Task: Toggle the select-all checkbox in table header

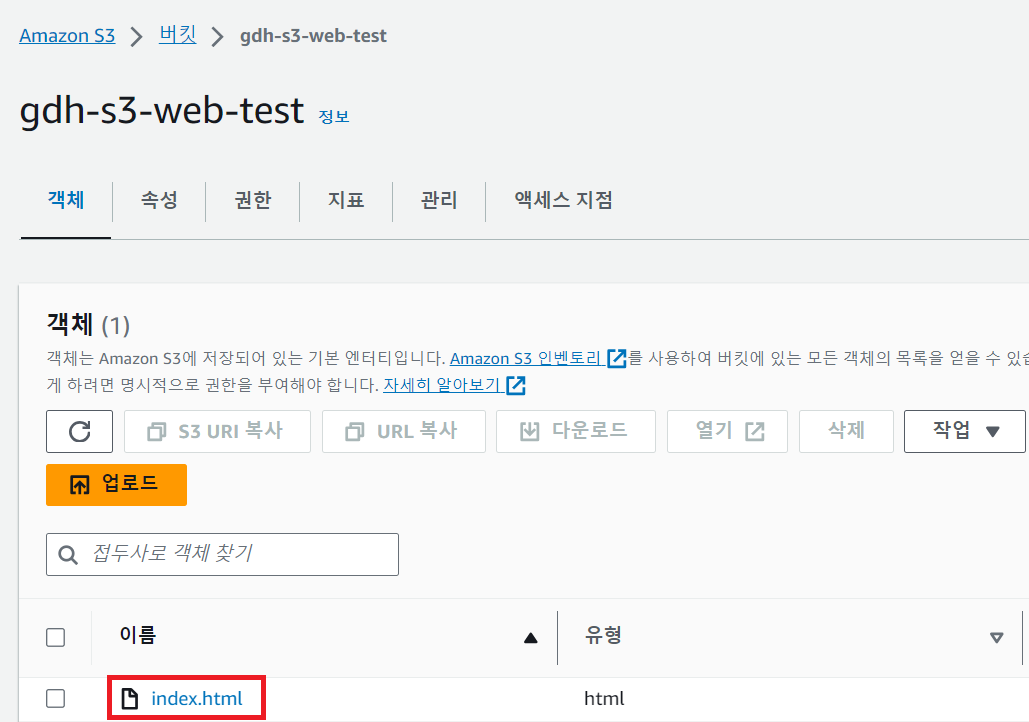Action: tap(56, 637)
